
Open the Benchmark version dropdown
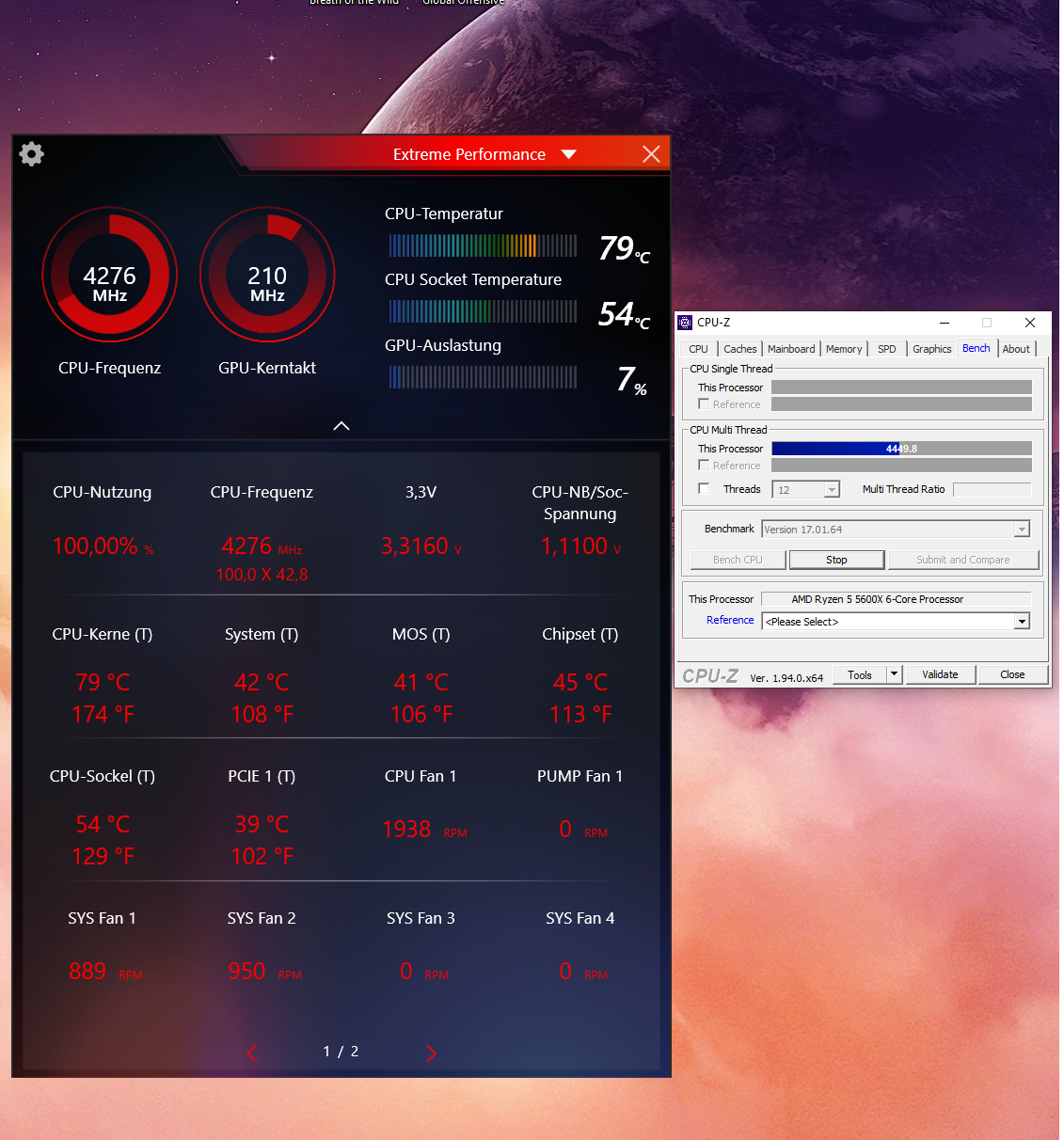(896, 530)
